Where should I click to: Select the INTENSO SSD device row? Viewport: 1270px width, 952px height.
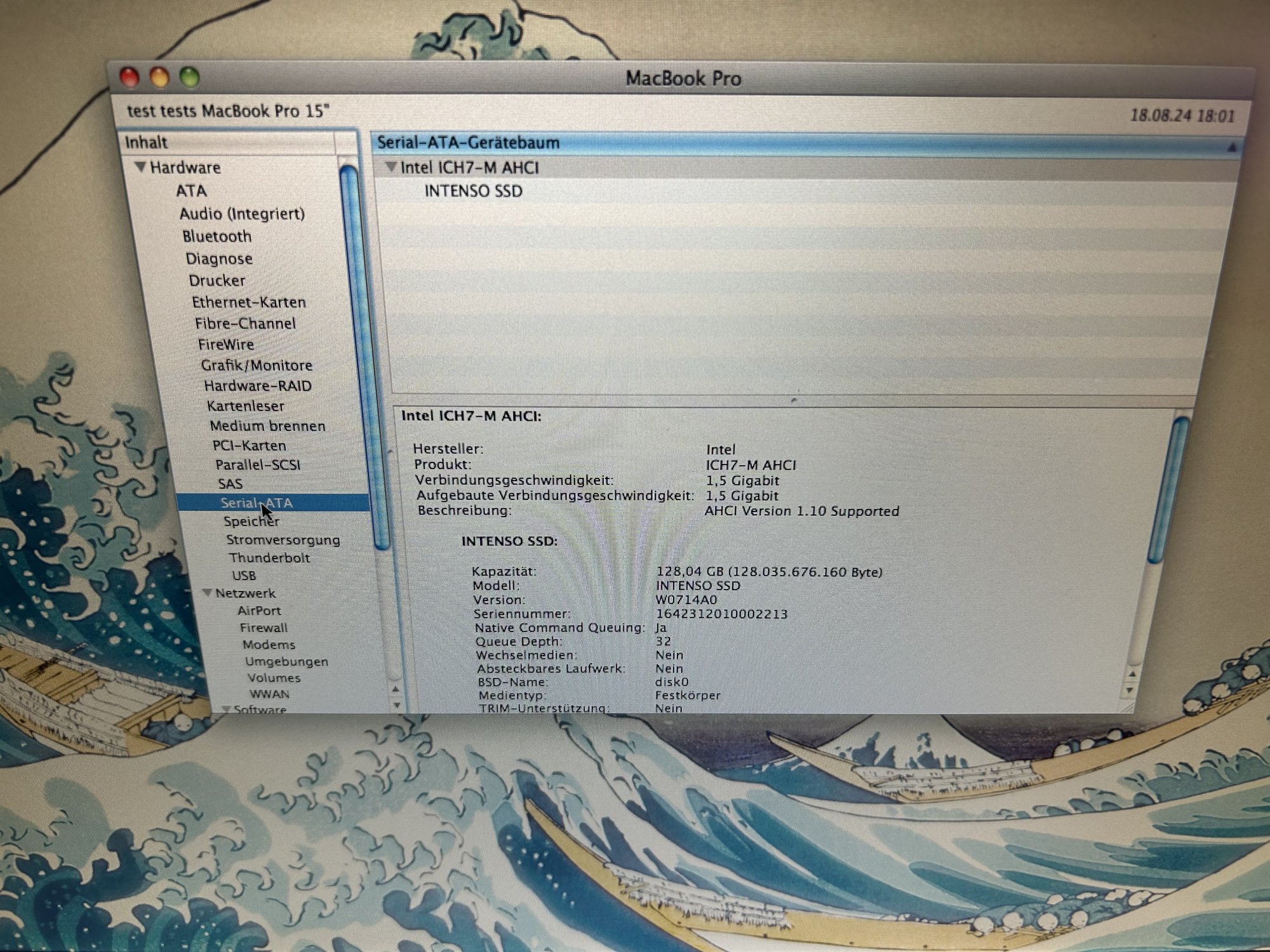[473, 191]
